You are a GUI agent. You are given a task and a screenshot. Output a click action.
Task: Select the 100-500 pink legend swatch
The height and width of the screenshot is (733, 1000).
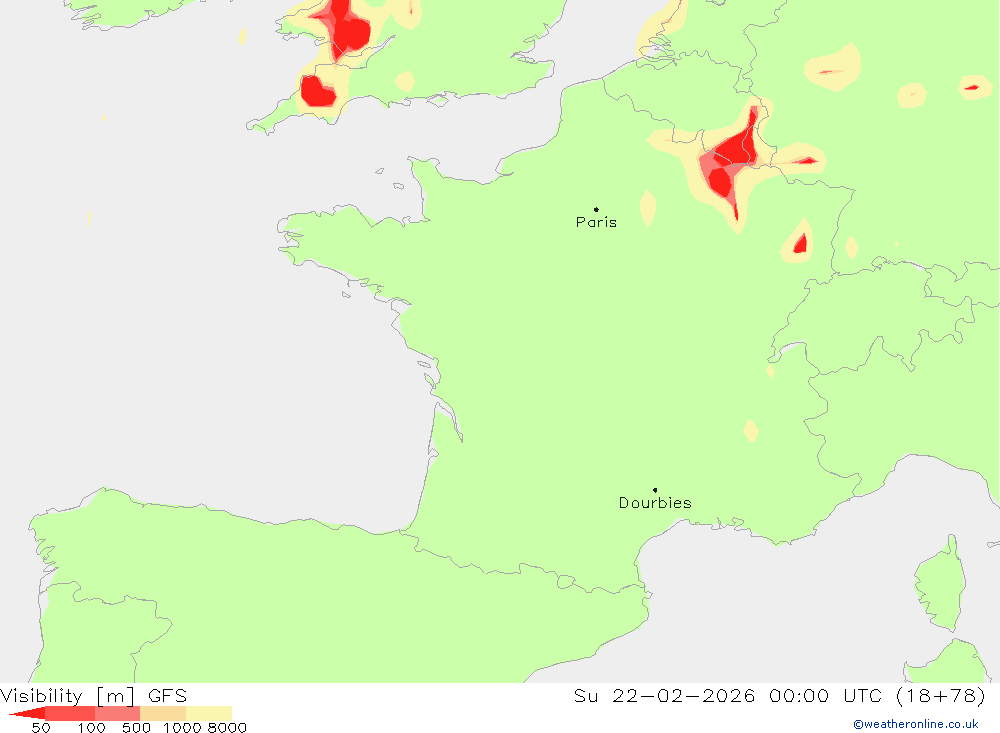(117, 713)
